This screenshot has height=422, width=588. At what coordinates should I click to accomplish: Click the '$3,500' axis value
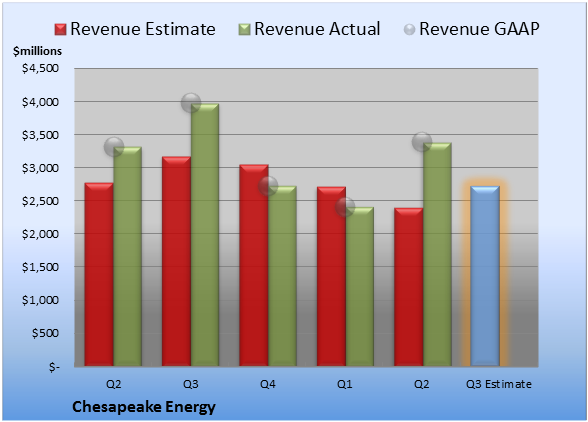[x=40, y=135]
